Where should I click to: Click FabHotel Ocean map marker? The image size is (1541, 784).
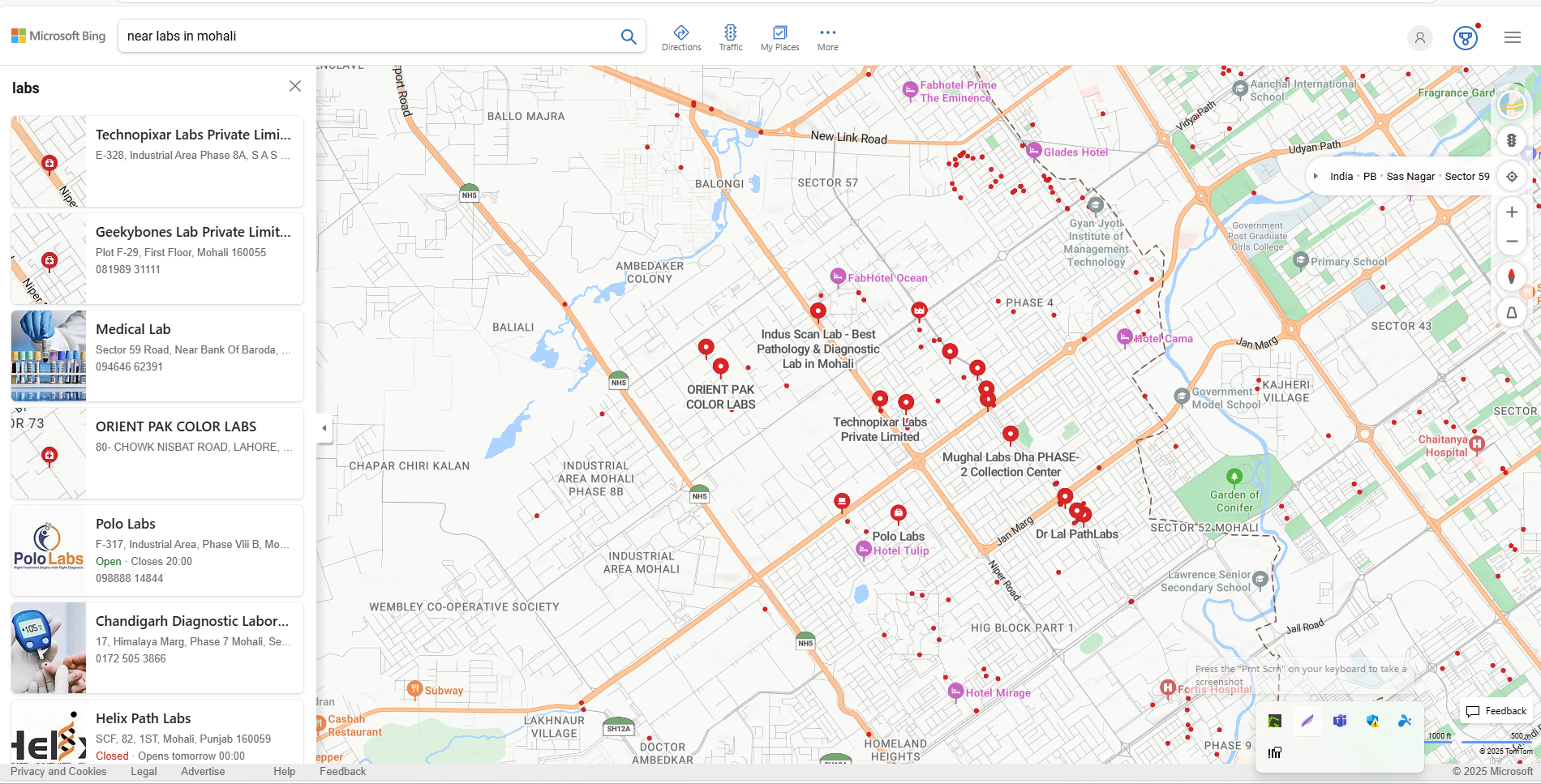pyautogui.click(x=839, y=276)
